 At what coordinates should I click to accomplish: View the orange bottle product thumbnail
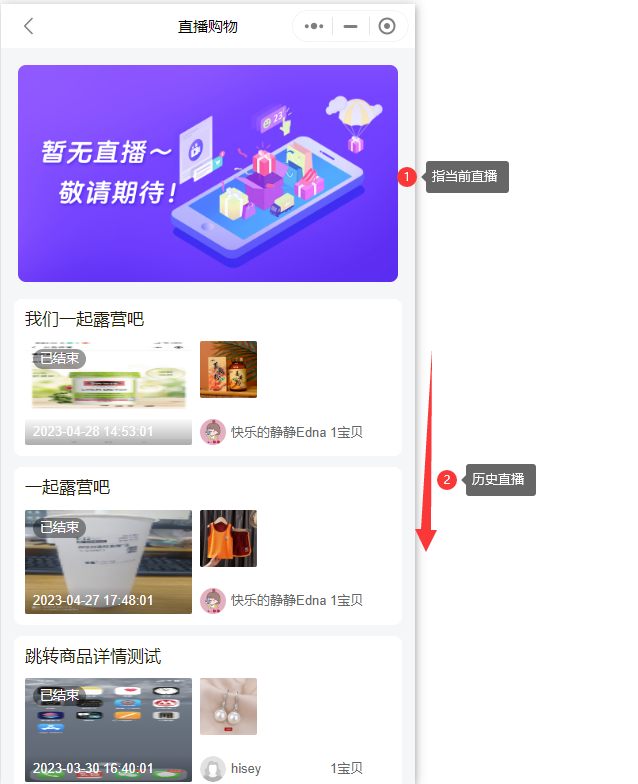[x=228, y=370]
